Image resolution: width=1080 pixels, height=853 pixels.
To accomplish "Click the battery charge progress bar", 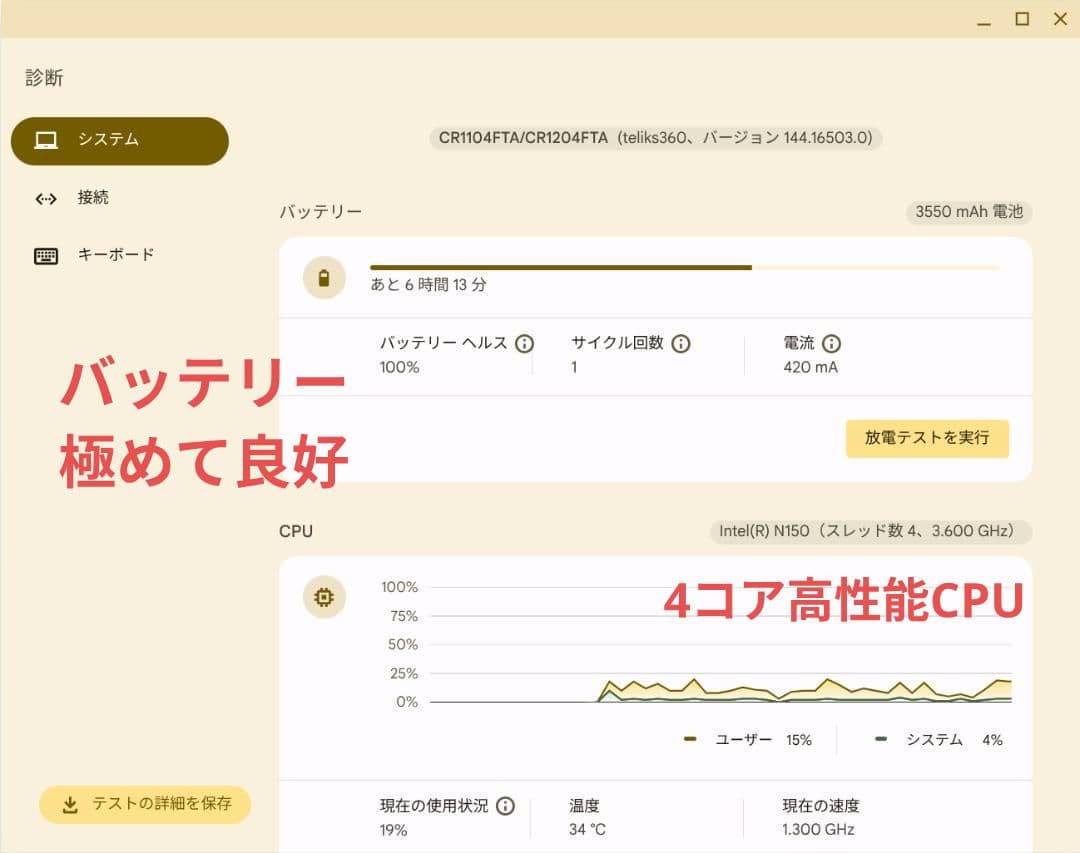I will click(x=684, y=268).
